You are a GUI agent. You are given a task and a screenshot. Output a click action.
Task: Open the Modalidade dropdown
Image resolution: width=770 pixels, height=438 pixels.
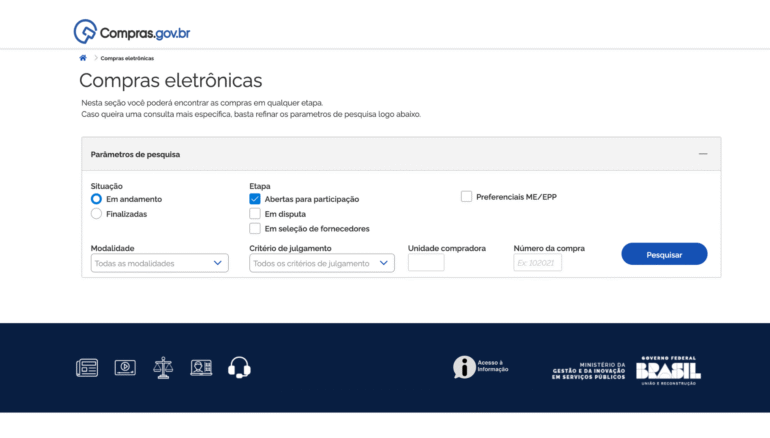(x=159, y=263)
